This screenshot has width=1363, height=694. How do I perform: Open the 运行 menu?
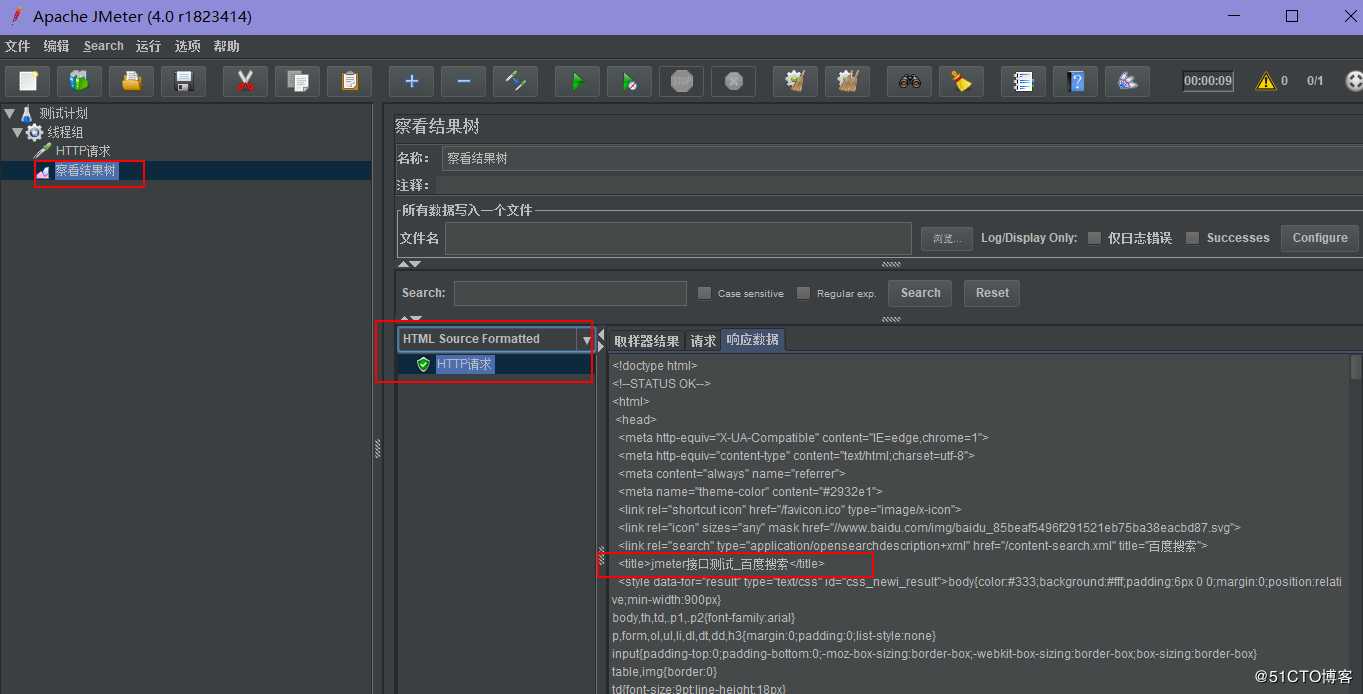click(148, 46)
